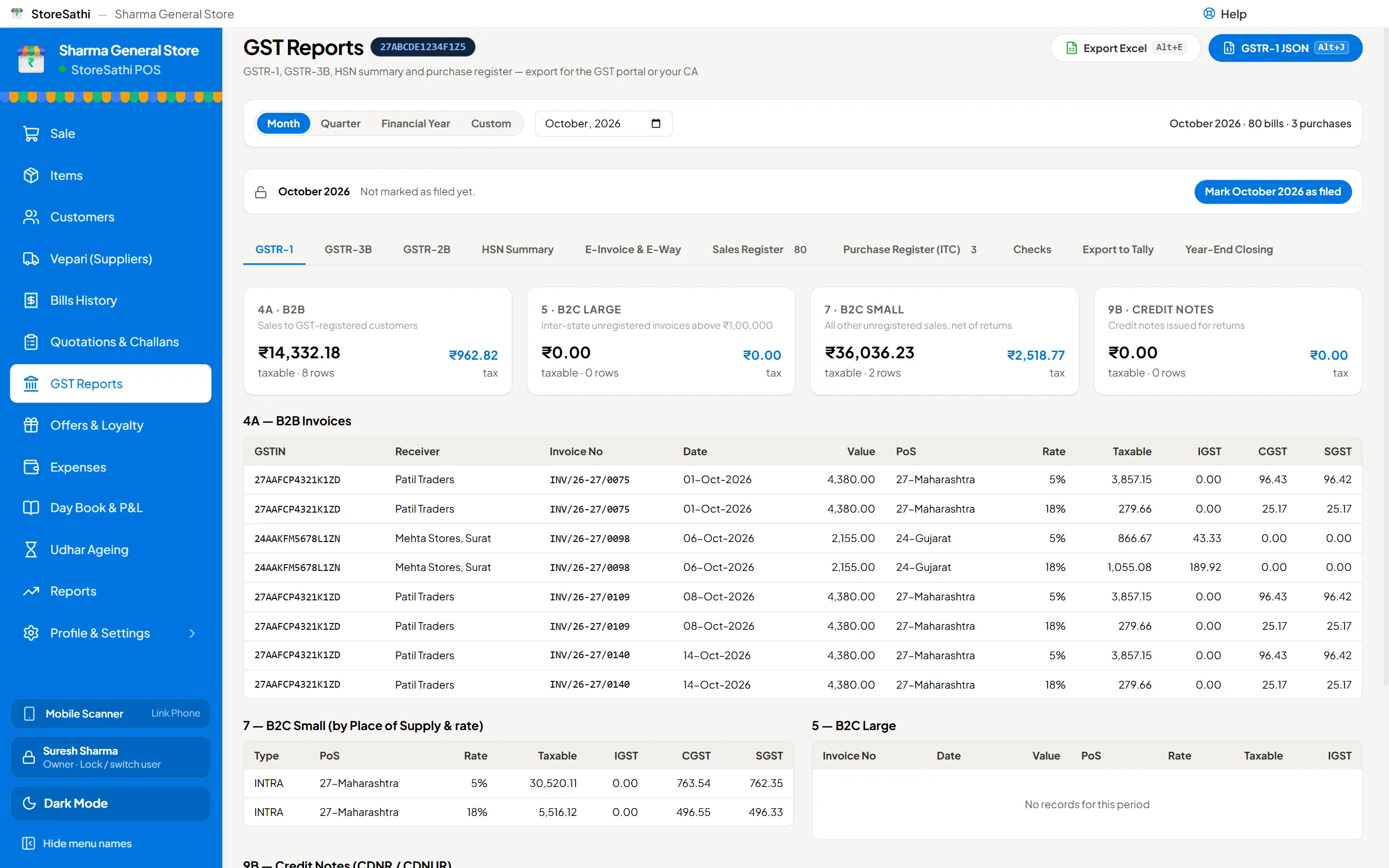Switch to the HSN Summary tab

pos(517,250)
